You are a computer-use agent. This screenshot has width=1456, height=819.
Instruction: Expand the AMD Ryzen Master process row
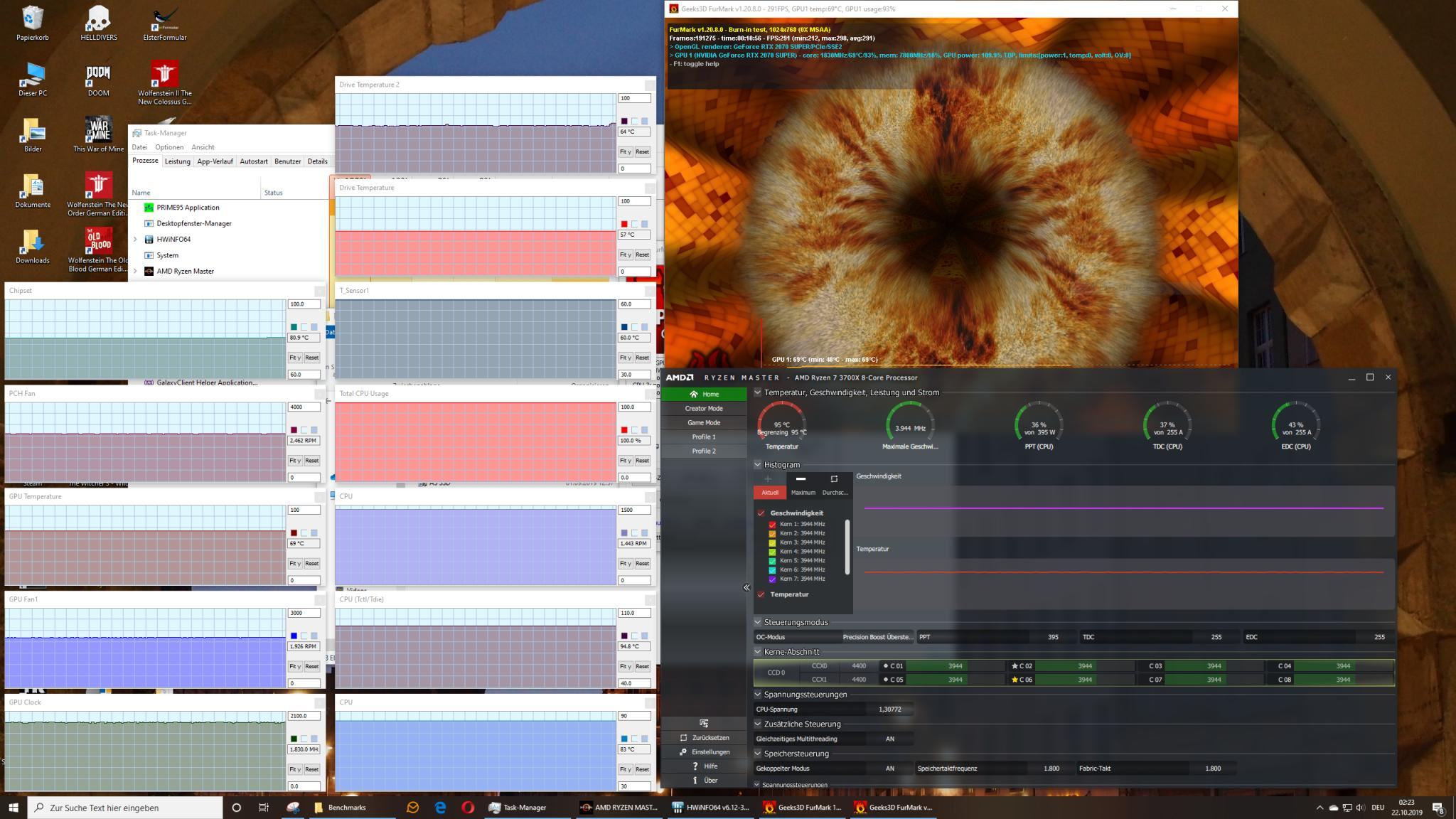coord(135,271)
